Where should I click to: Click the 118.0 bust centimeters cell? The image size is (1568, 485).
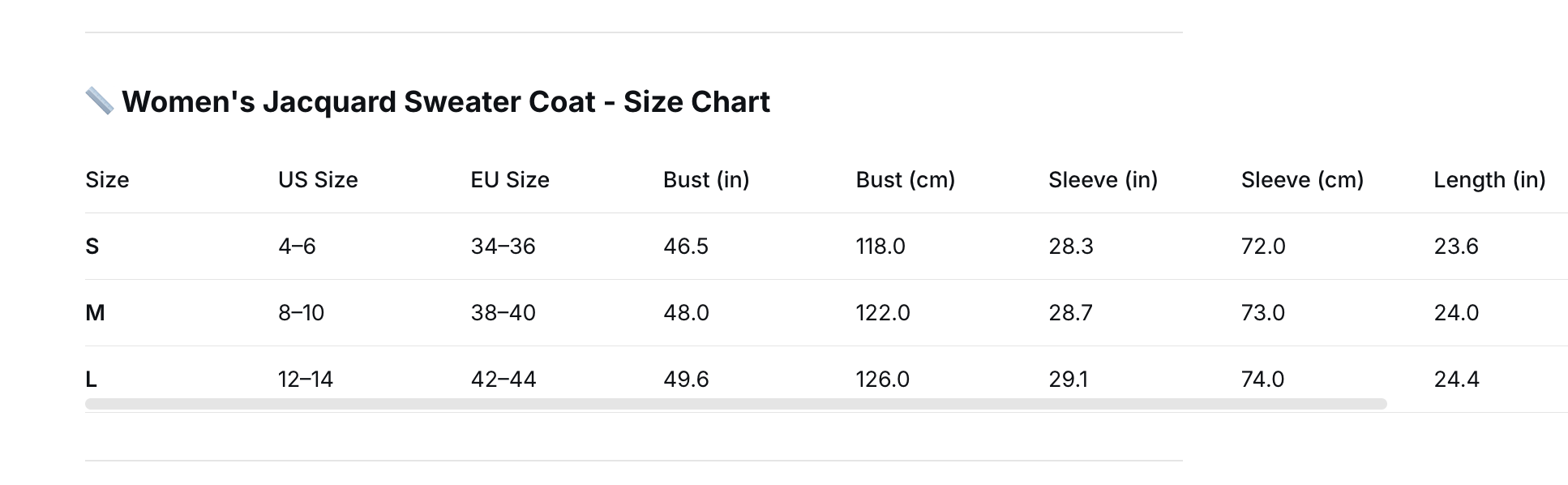(x=880, y=246)
